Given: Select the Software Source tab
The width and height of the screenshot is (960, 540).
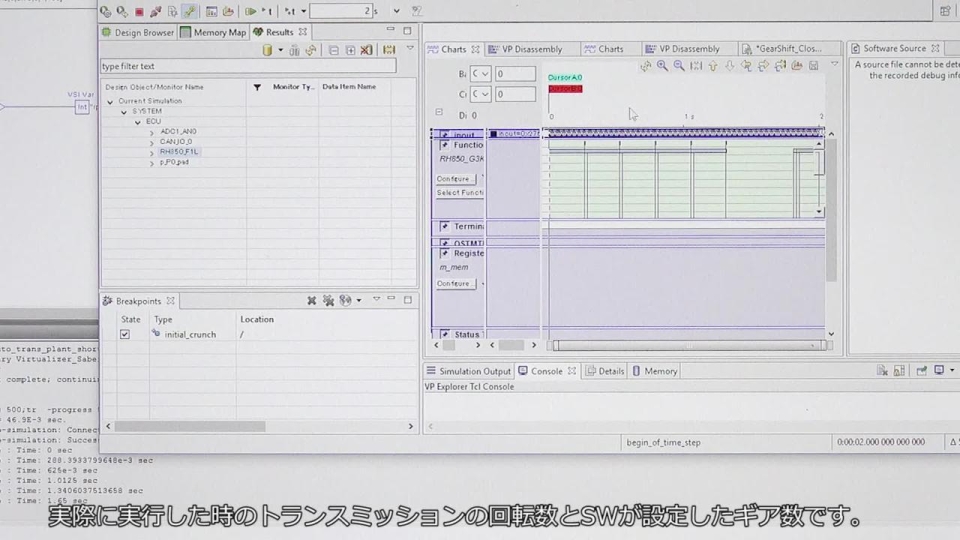Looking at the screenshot, I should 894,48.
